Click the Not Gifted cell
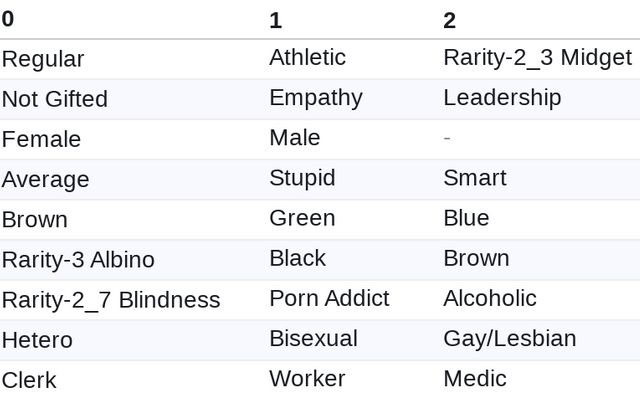The height and width of the screenshot is (400, 640). pyautogui.click(x=55, y=99)
